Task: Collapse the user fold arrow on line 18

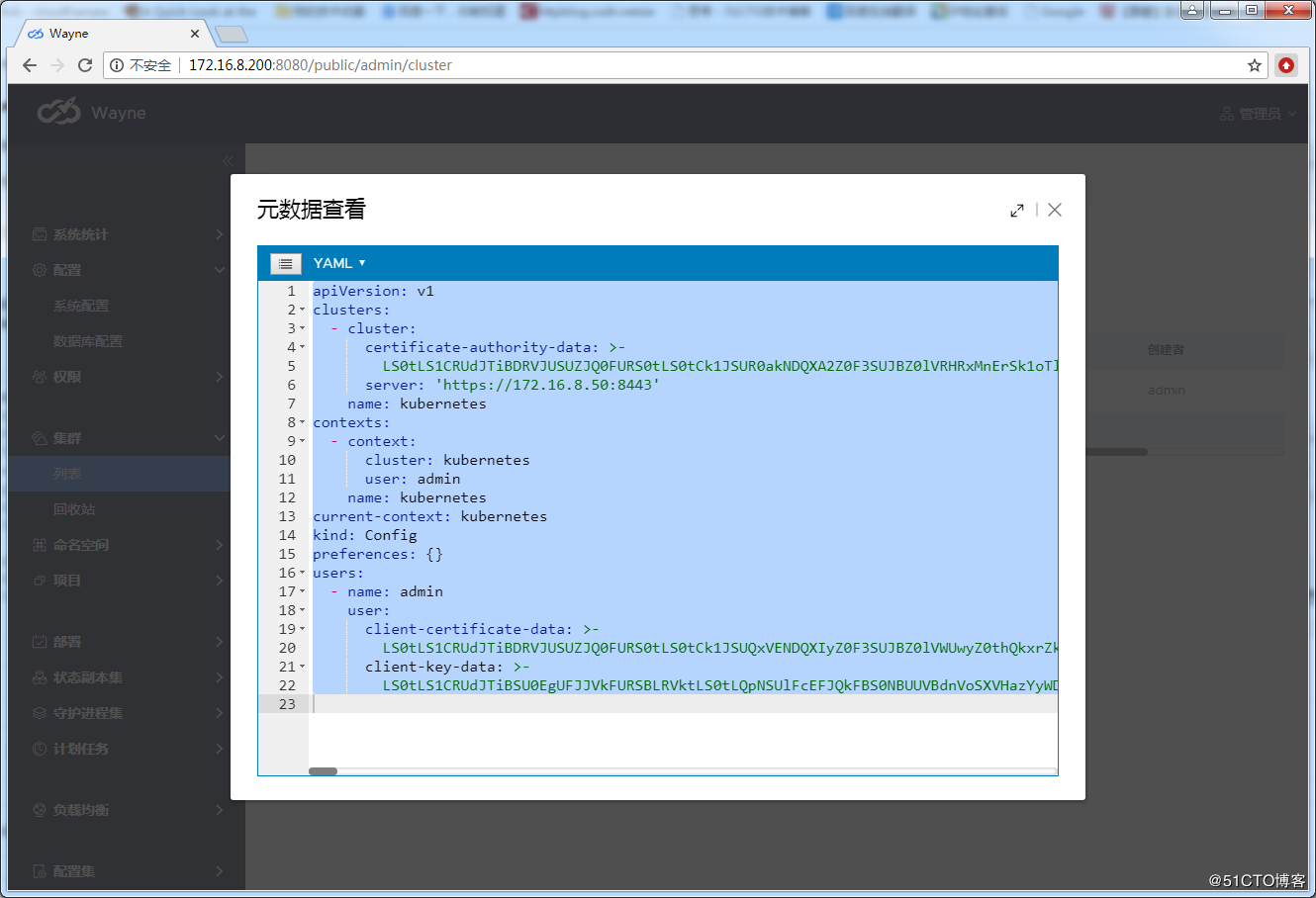Action: 303,610
